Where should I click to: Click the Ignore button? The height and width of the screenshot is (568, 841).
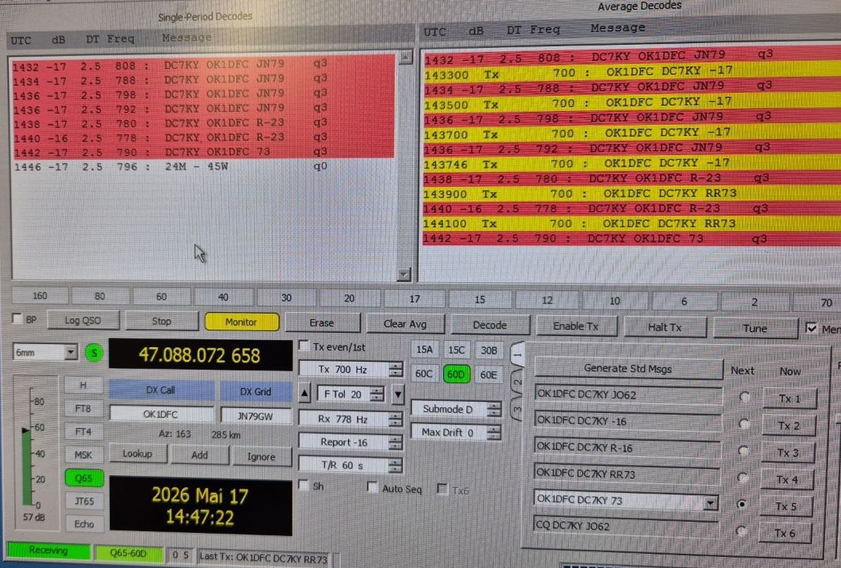pyautogui.click(x=261, y=456)
